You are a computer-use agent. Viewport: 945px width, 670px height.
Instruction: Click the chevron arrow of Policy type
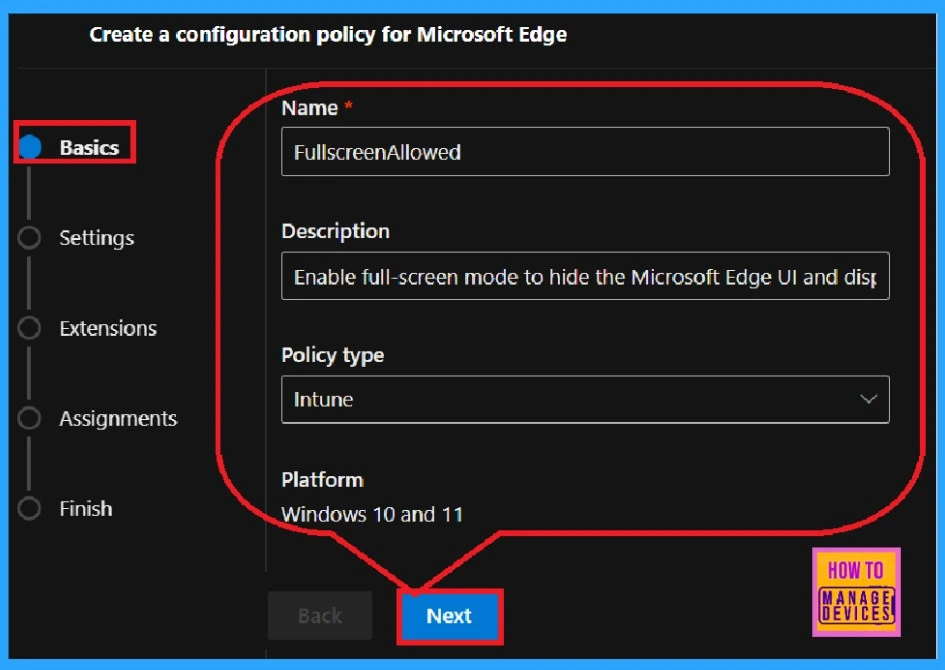click(x=868, y=399)
